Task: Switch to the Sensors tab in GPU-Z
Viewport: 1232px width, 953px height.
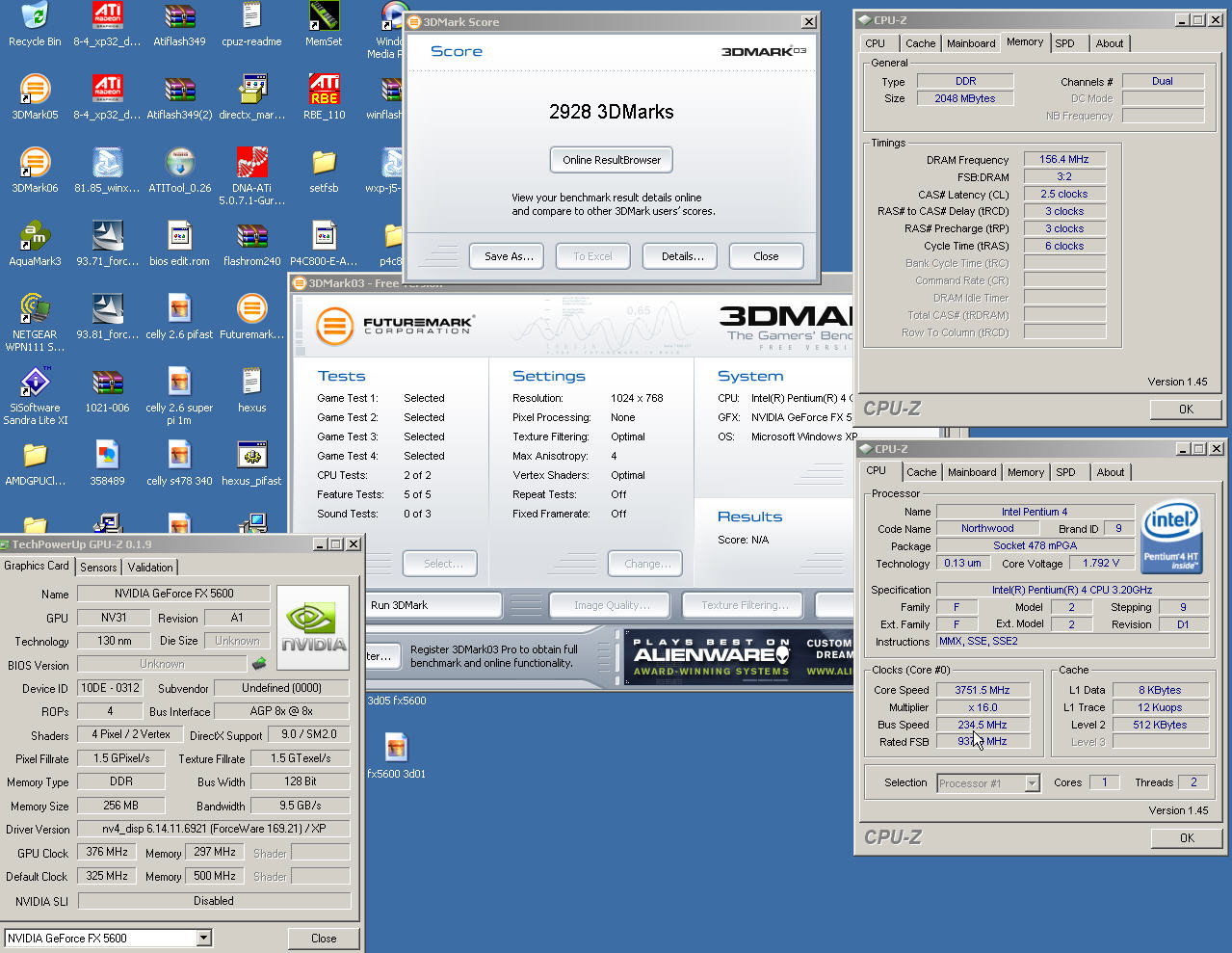Action: coord(98,568)
